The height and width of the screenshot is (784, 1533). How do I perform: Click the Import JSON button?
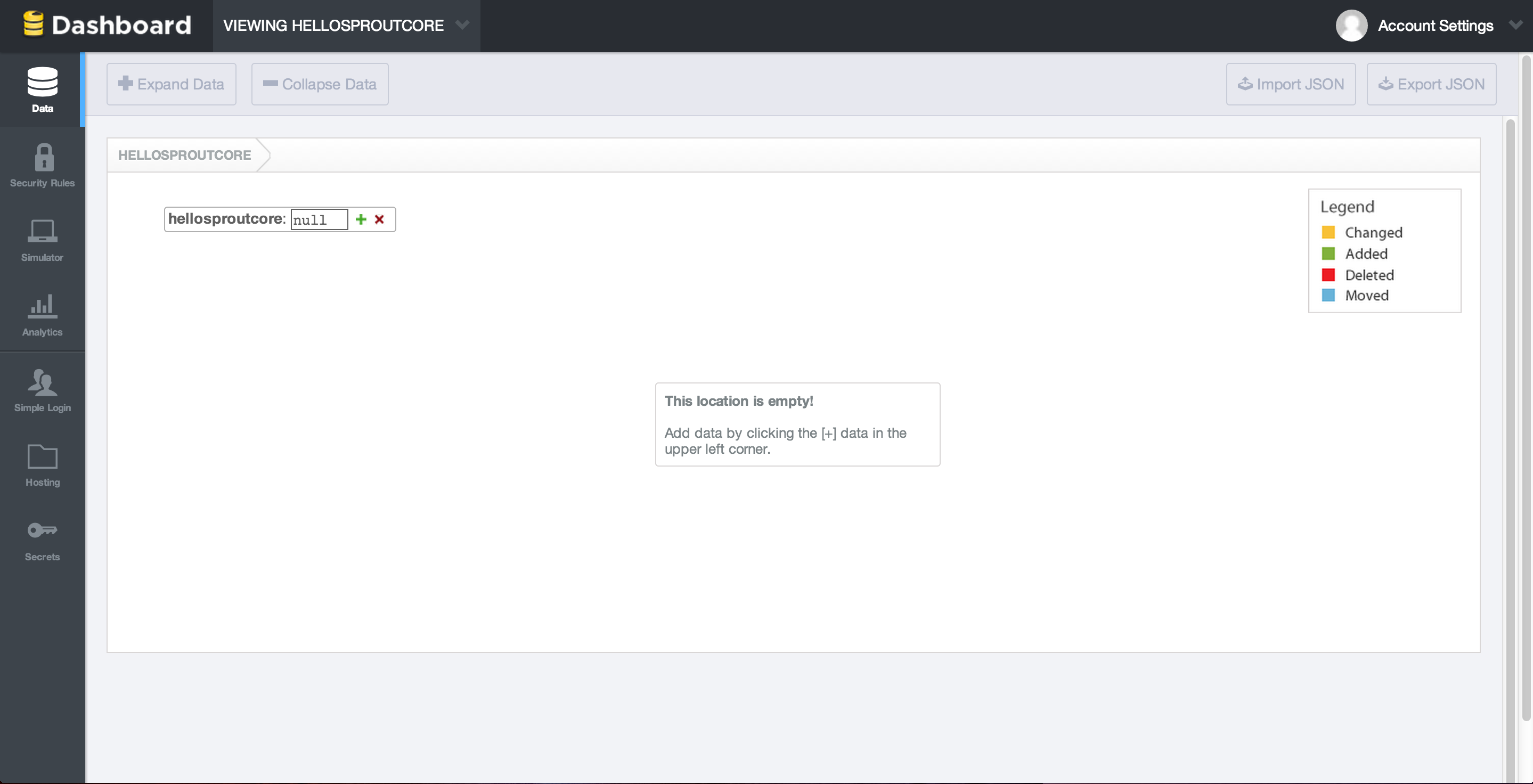(x=1290, y=85)
